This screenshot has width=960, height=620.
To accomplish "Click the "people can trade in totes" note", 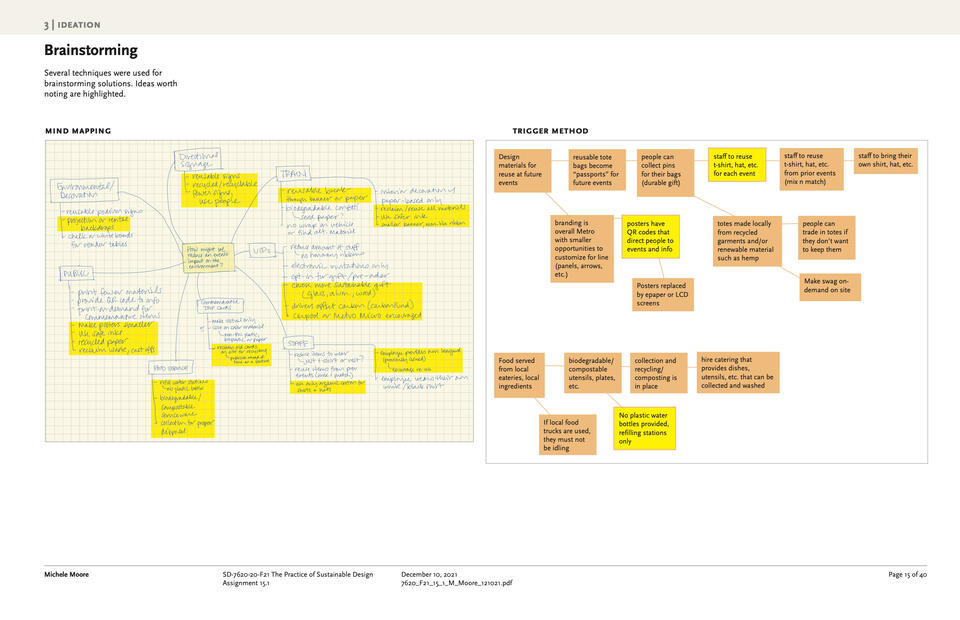I will [x=827, y=237].
